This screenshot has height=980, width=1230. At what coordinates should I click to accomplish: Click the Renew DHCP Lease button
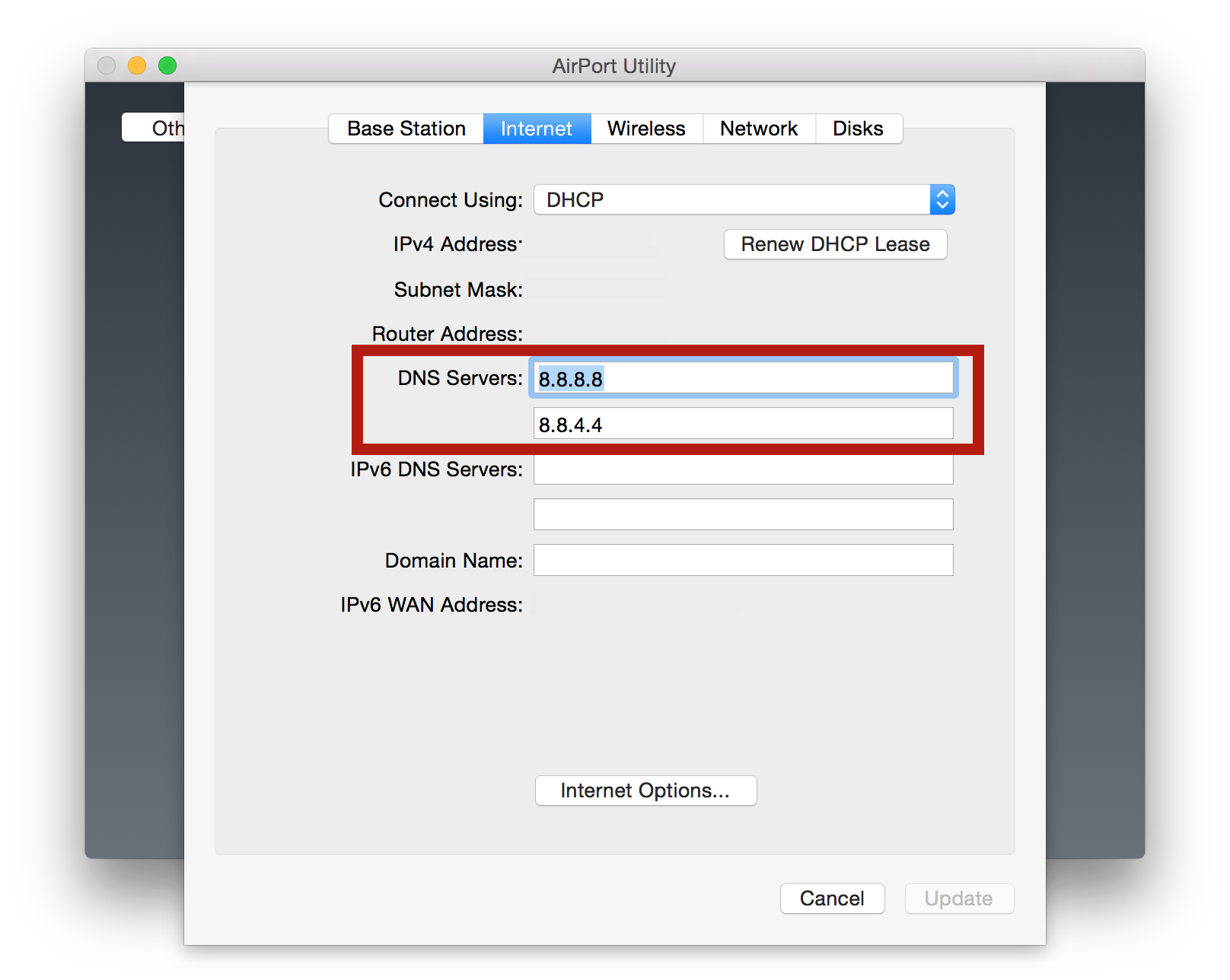(835, 244)
